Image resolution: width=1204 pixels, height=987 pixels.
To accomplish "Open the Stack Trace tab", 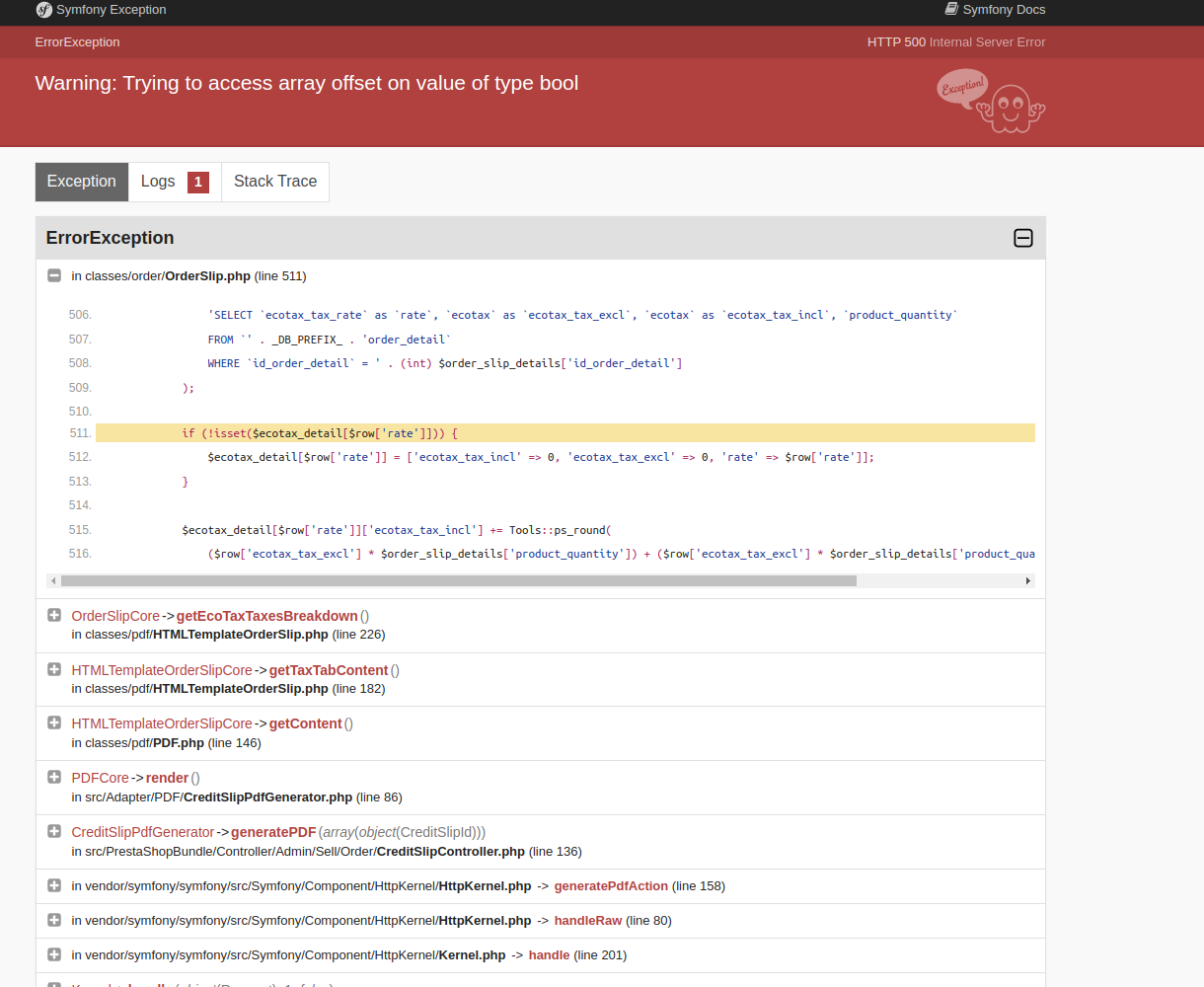I will pos(274,182).
